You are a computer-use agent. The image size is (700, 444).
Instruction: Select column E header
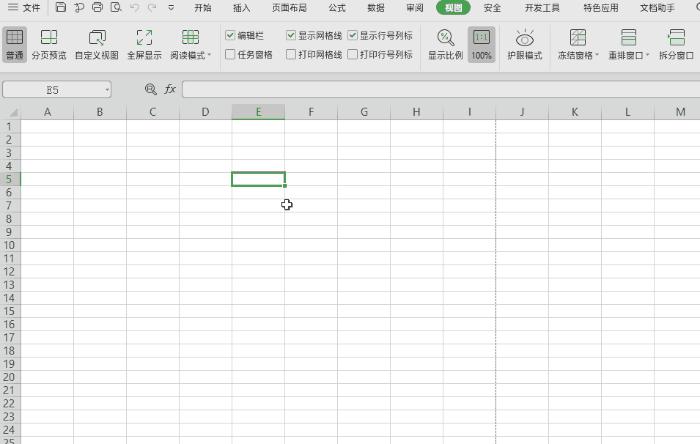click(258, 112)
